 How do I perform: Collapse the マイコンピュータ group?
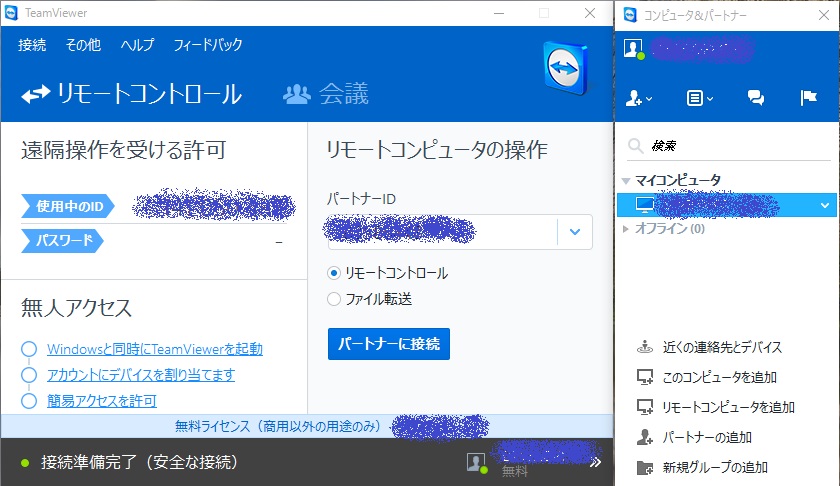(x=625, y=181)
